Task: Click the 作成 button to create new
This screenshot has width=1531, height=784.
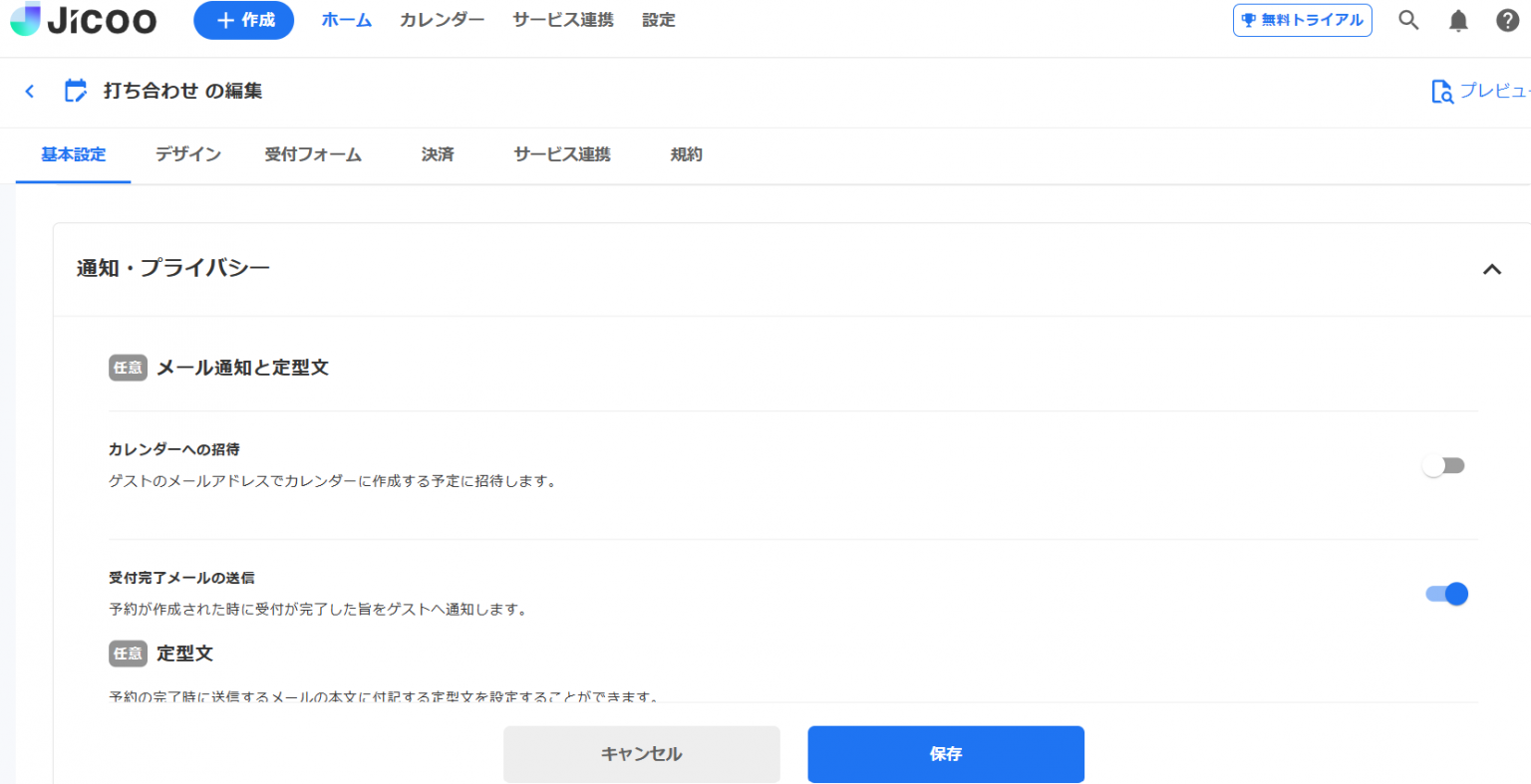Action: point(243,19)
